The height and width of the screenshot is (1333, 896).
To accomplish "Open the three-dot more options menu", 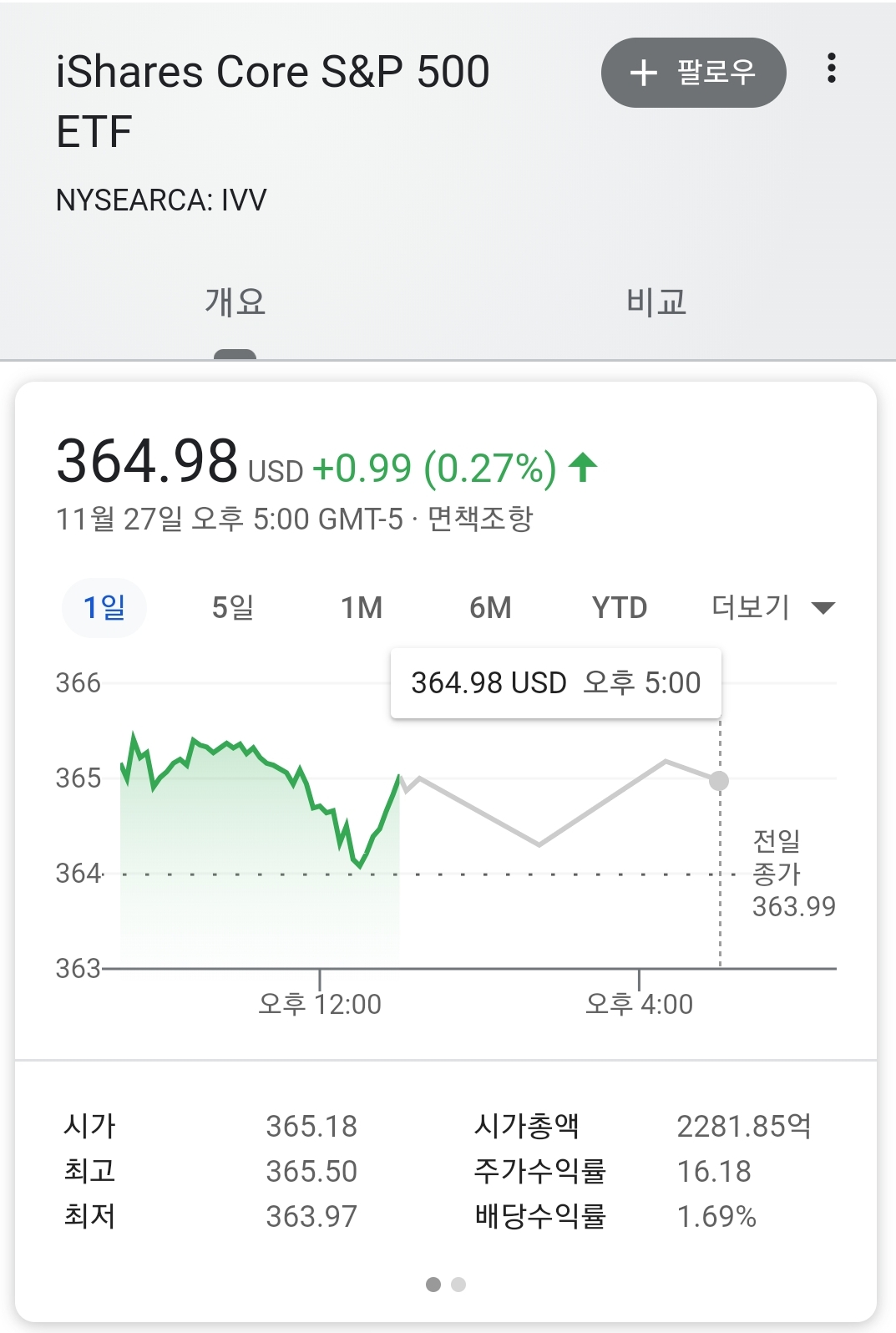I will coord(831,68).
